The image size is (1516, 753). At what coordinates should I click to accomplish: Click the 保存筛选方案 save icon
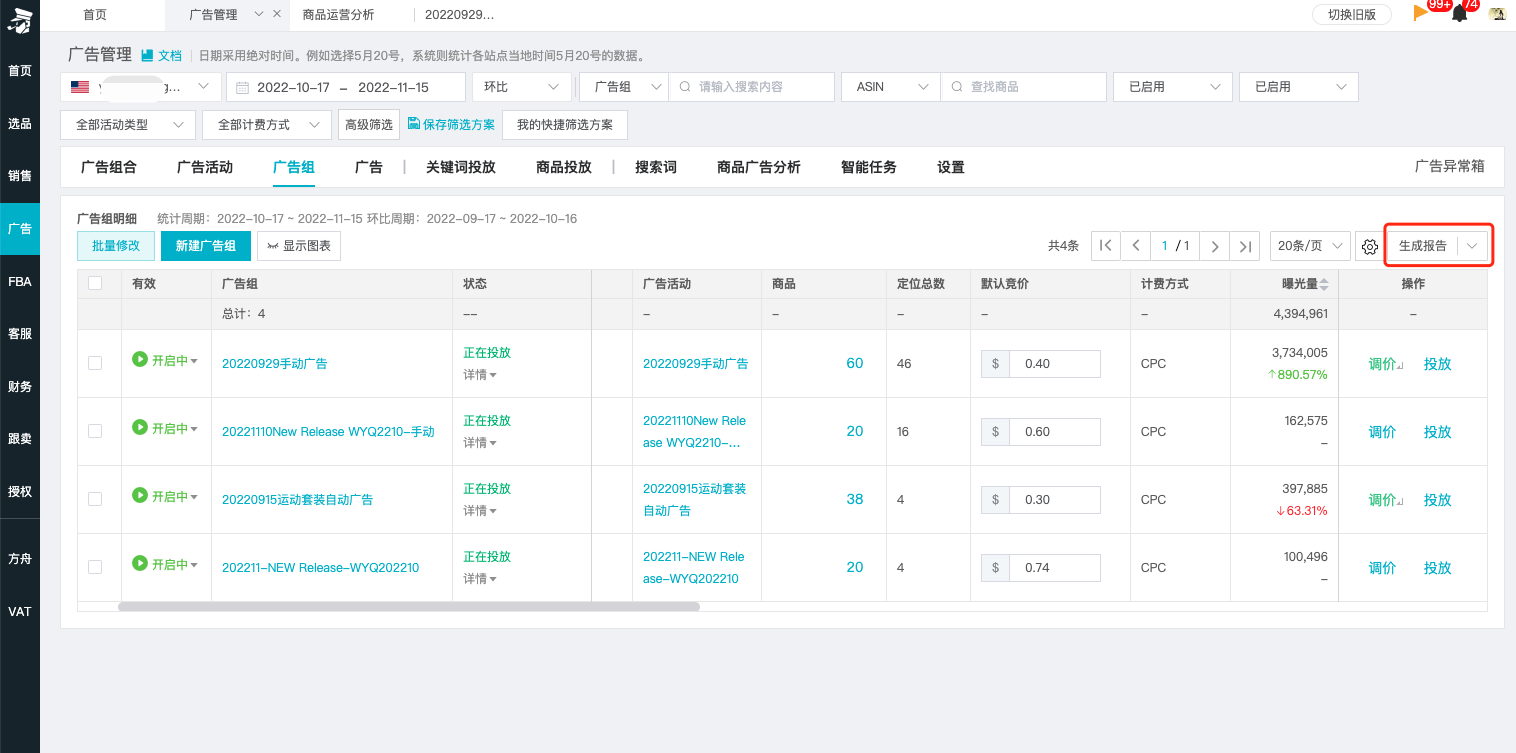(x=413, y=124)
